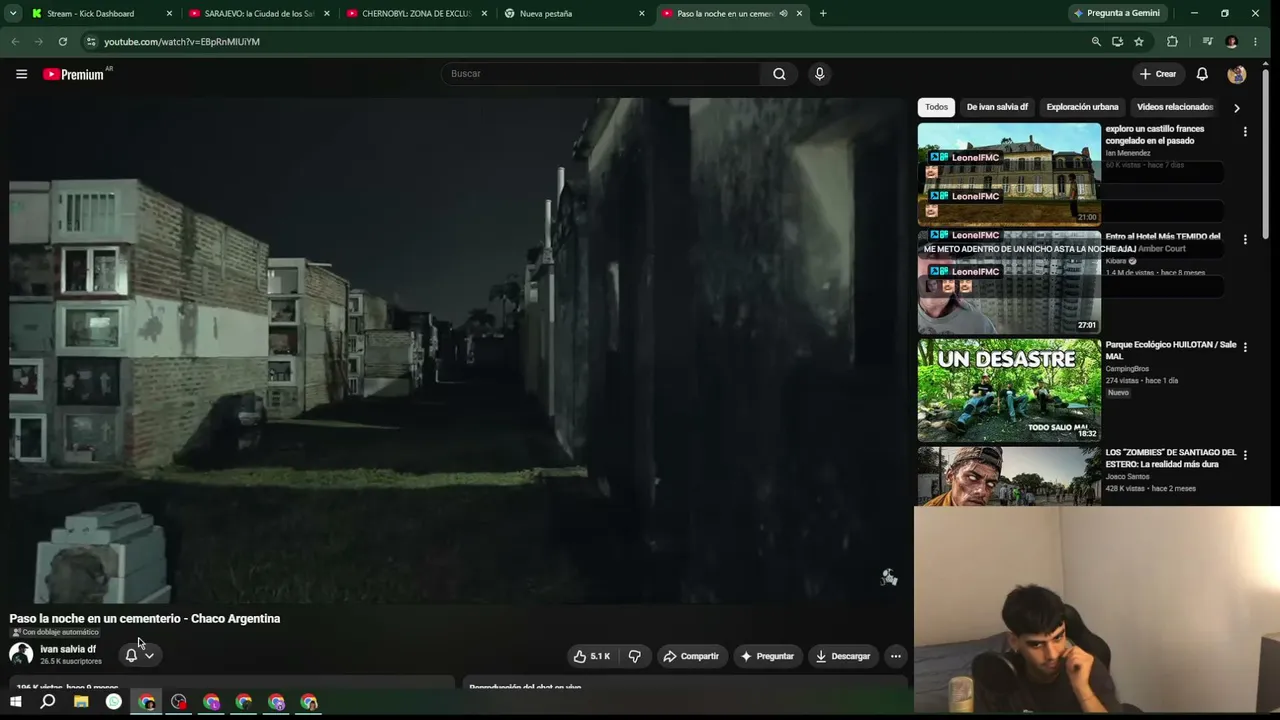Viewport: 1280px width, 720px height.
Task: Open Windows taskbar search
Action: tap(47, 702)
